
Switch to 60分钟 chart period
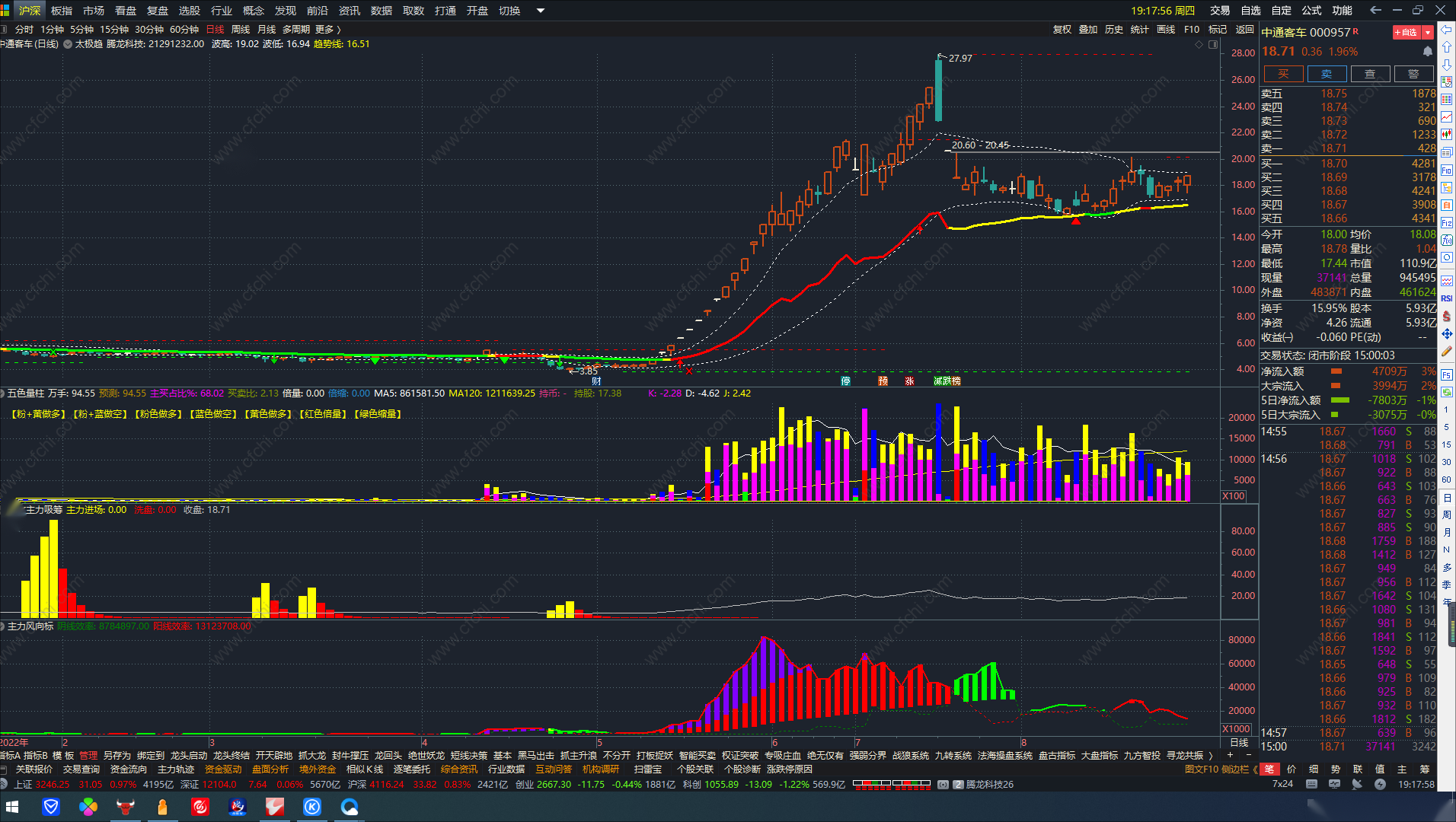coord(184,30)
